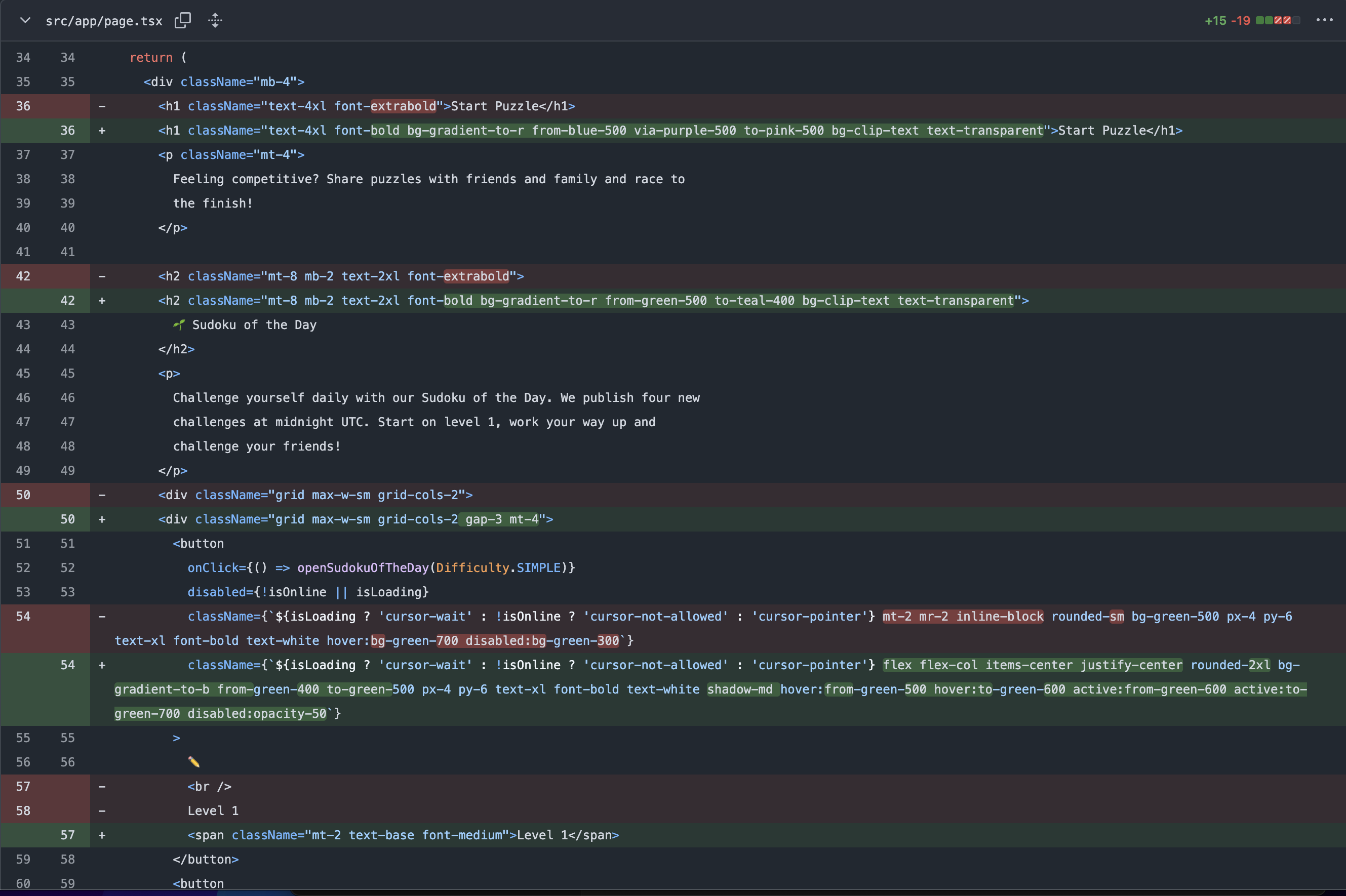The height and width of the screenshot is (896, 1346).
Task: Click added h1 'bg-gradient-to-r from-blue-500' text
Action: [517, 130]
